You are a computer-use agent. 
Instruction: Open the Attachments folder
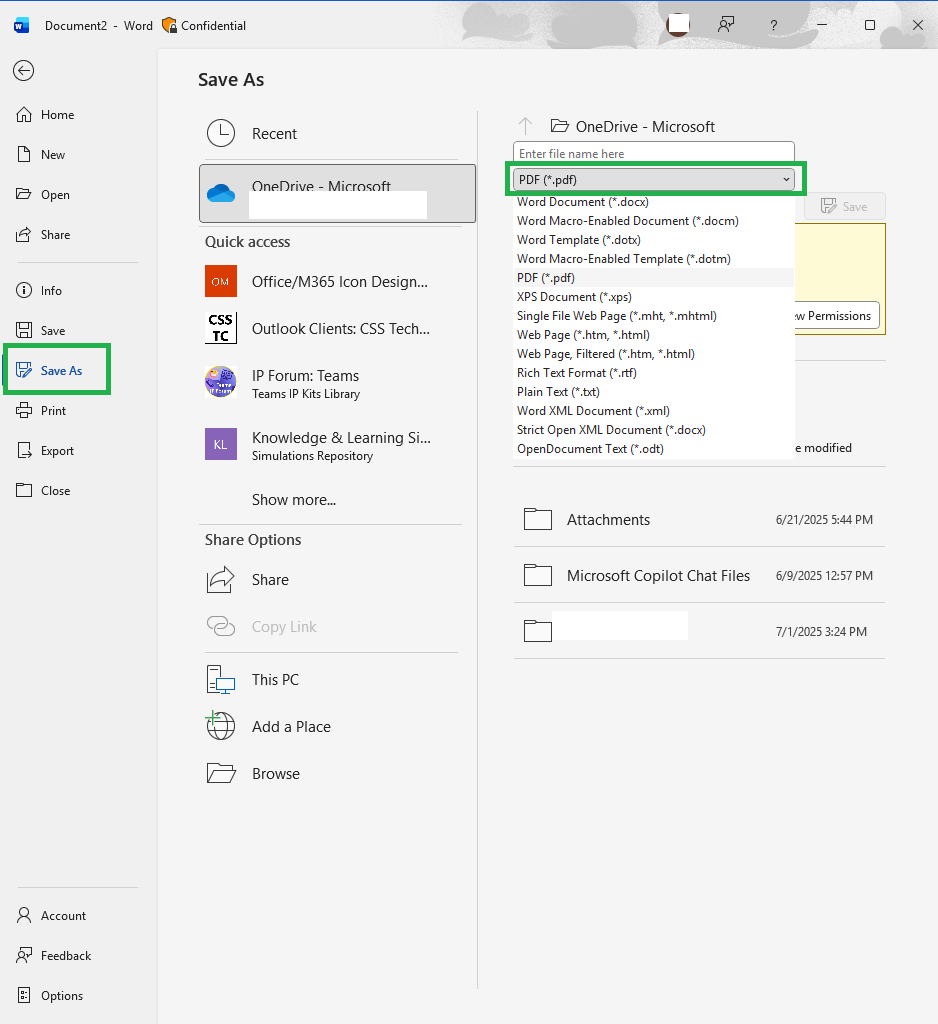coord(699,519)
